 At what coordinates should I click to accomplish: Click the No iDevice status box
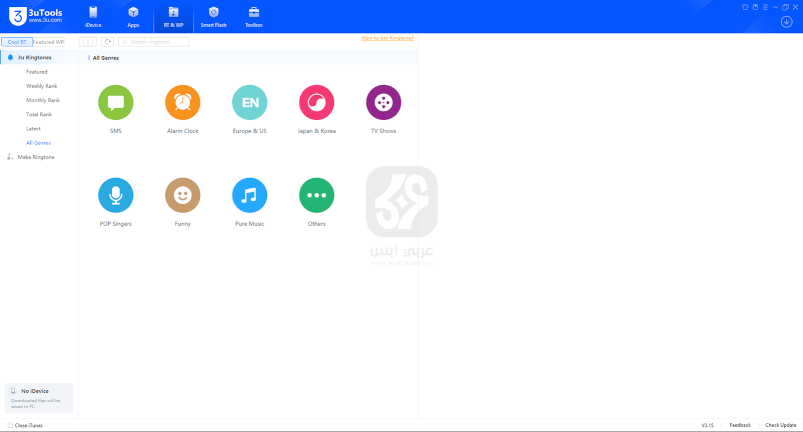(39, 398)
